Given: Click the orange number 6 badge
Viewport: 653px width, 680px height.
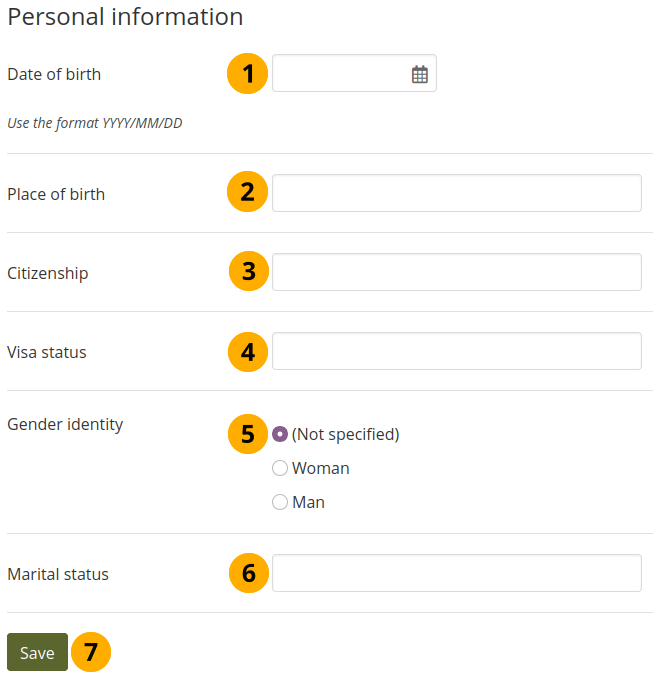Looking at the screenshot, I should [x=249, y=573].
